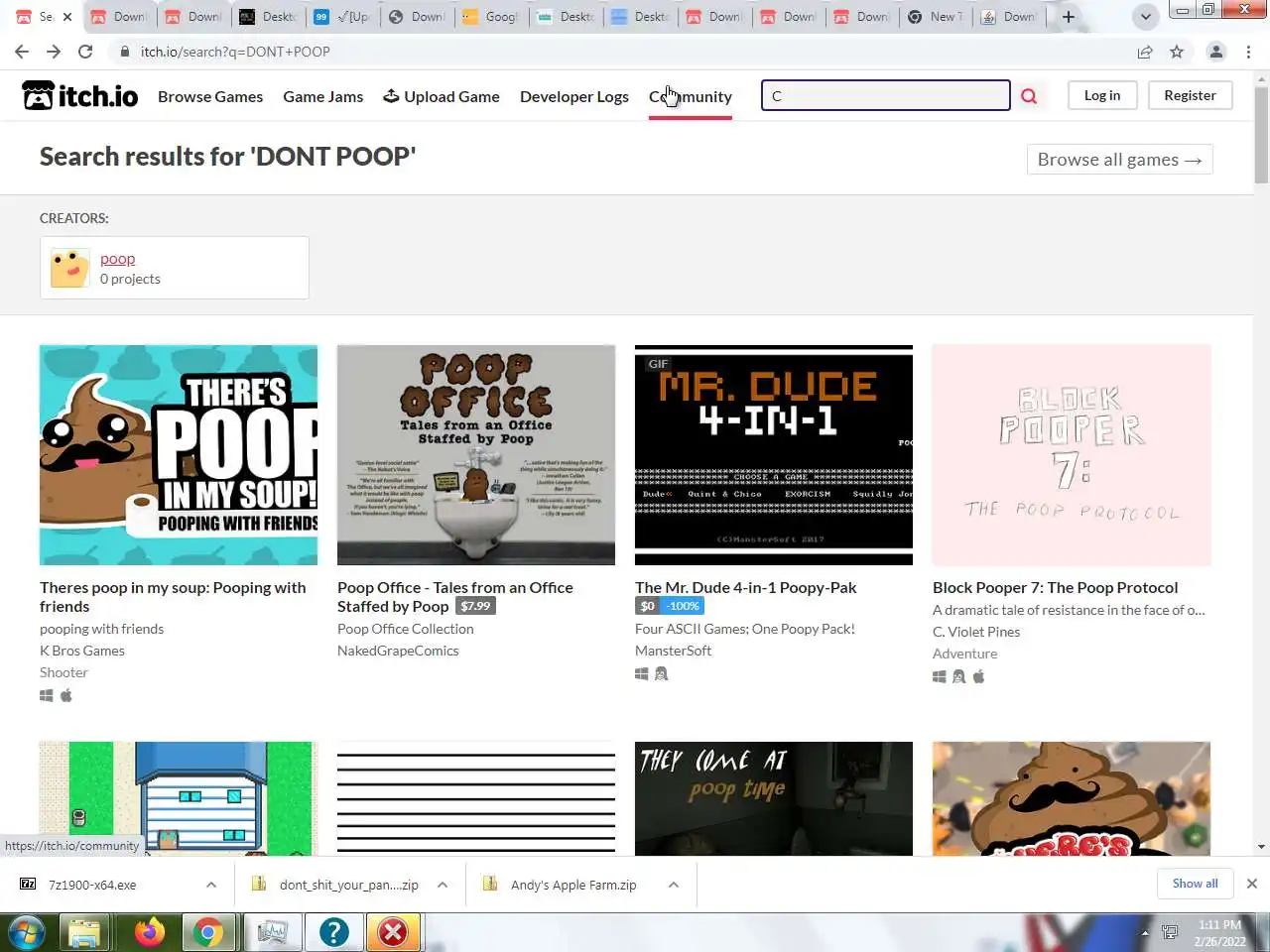The height and width of the screenshot is (952, 1270).
Task: Click the red search magnifier icon
Action: coord(1029,96)
